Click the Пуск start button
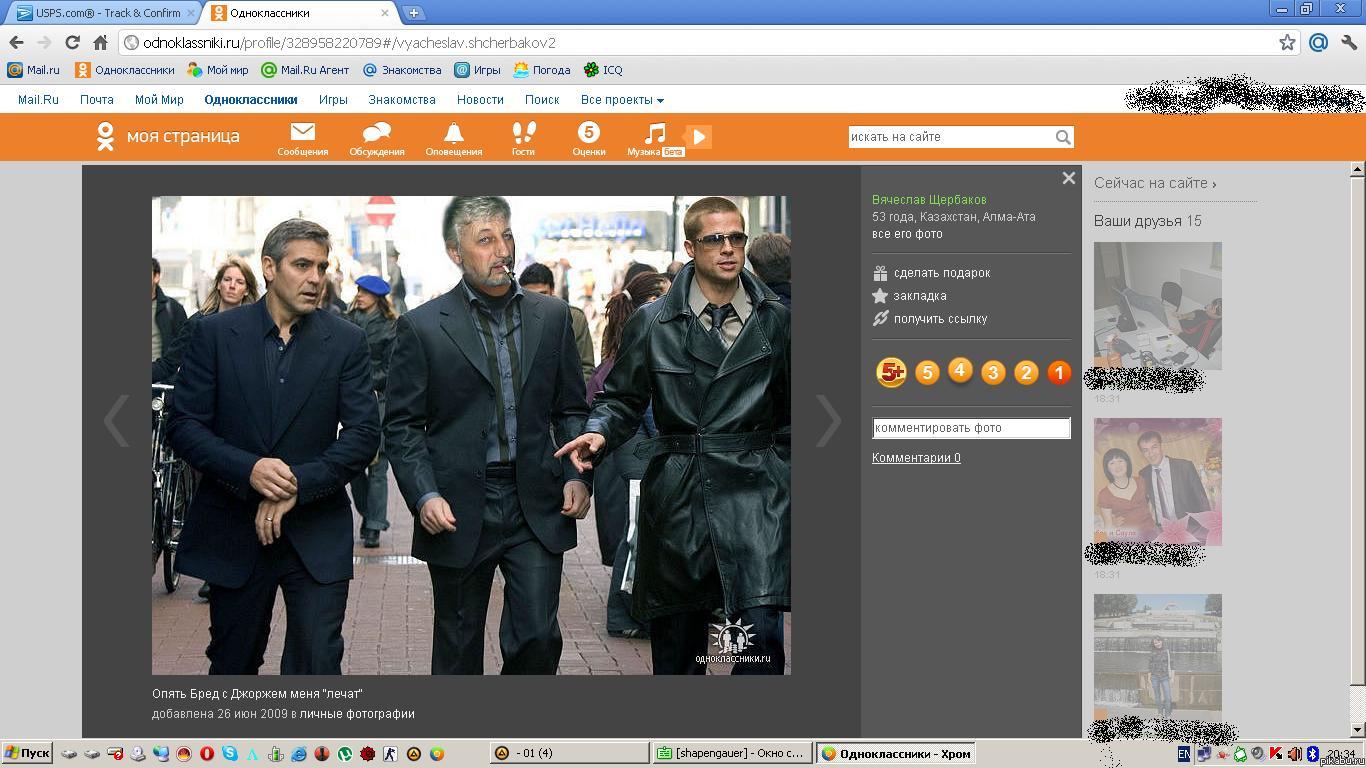Screen dimensions: 1366x768 tap(27, 753)
